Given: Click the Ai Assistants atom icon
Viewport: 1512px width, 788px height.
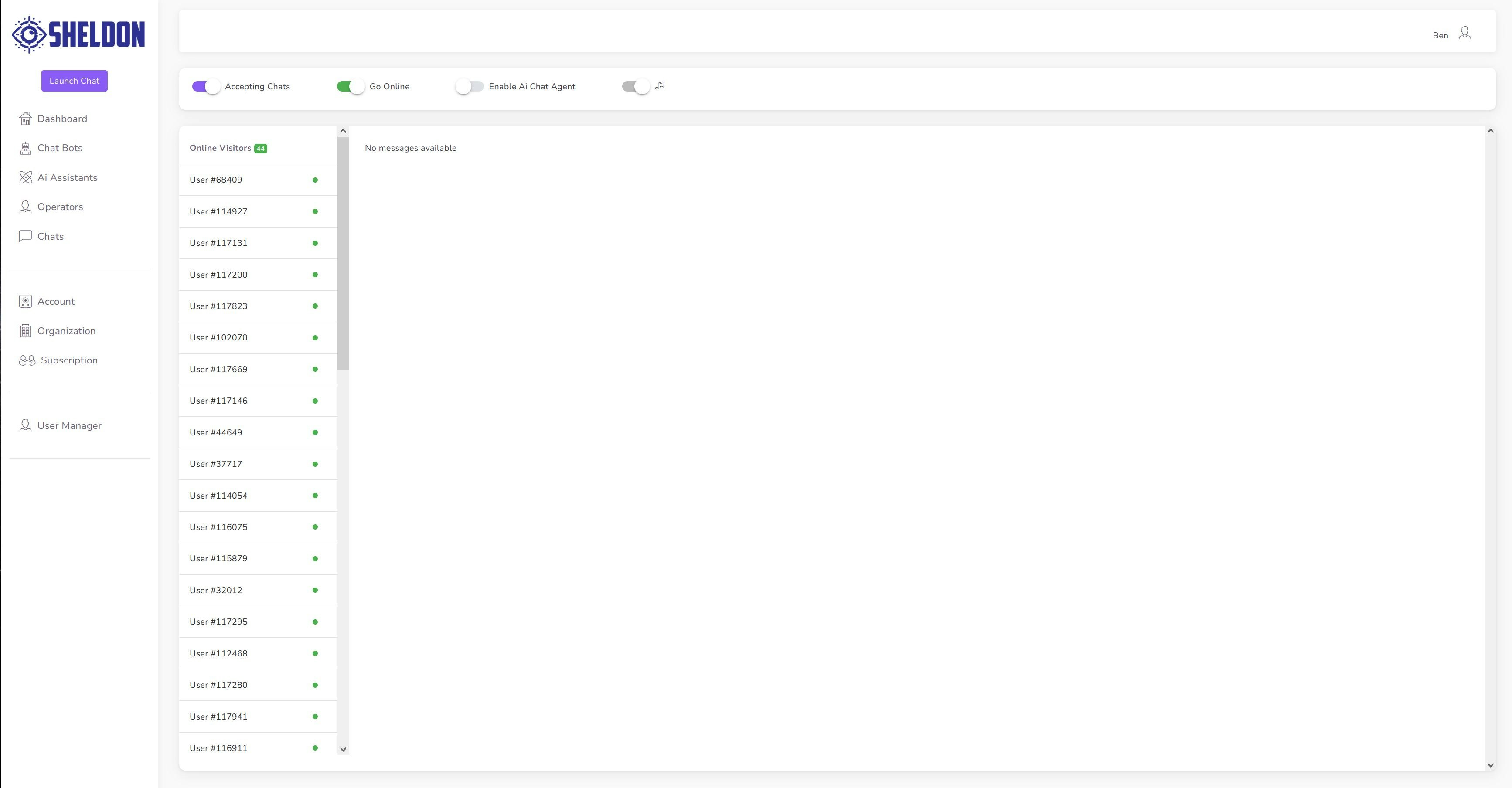Looking at the screenshot, I should coord(25,178).
